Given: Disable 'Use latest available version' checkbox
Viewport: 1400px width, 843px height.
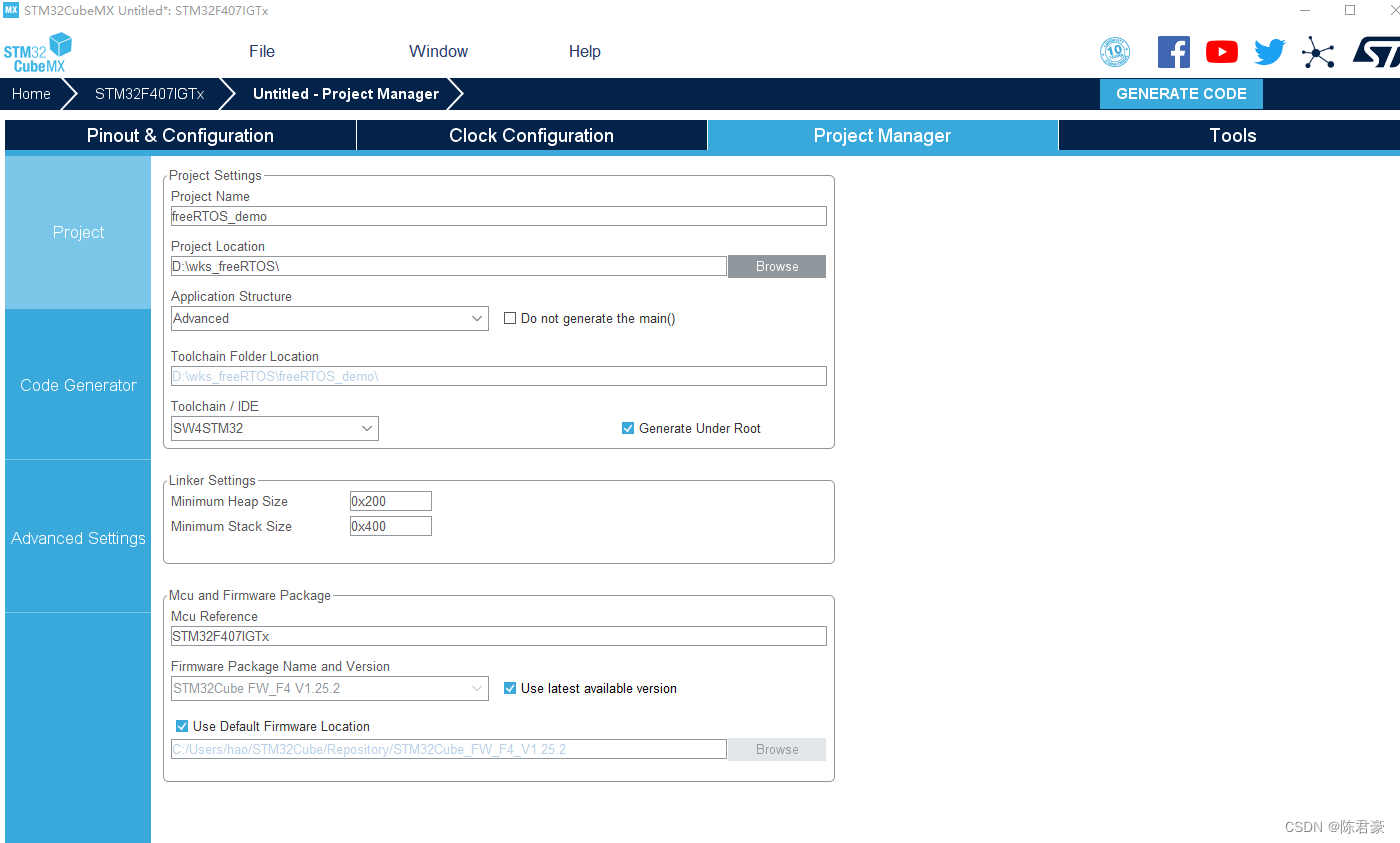Looking at the screenshot, I should [510, 688].
